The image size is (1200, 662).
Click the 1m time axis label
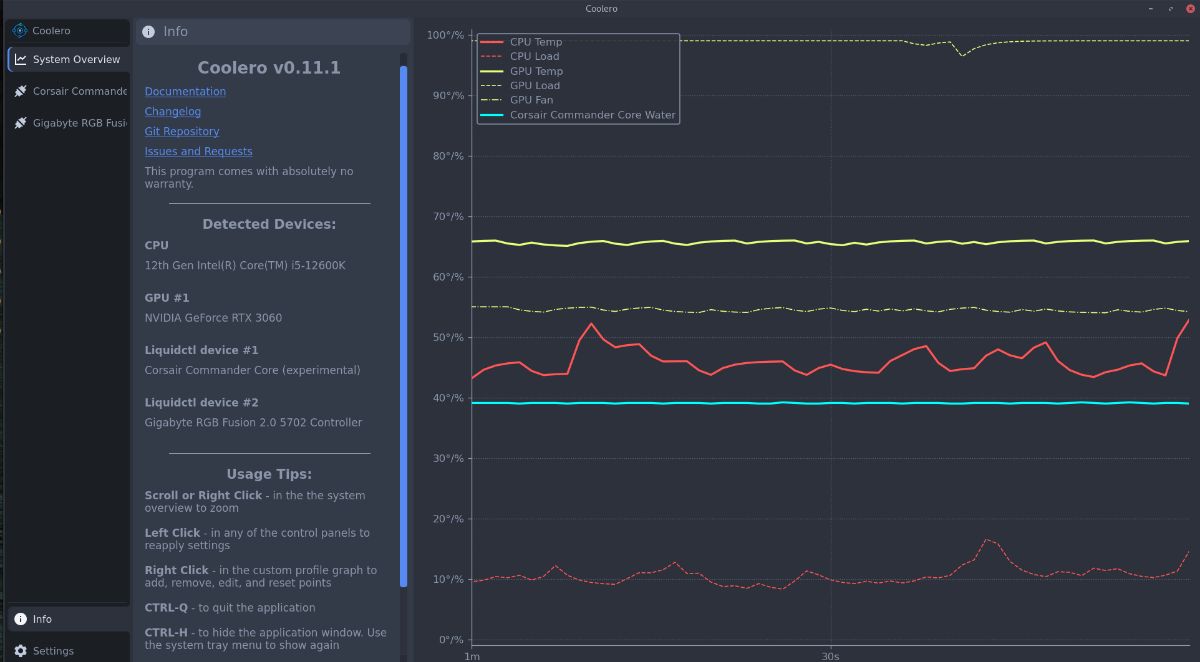[472, 657]
